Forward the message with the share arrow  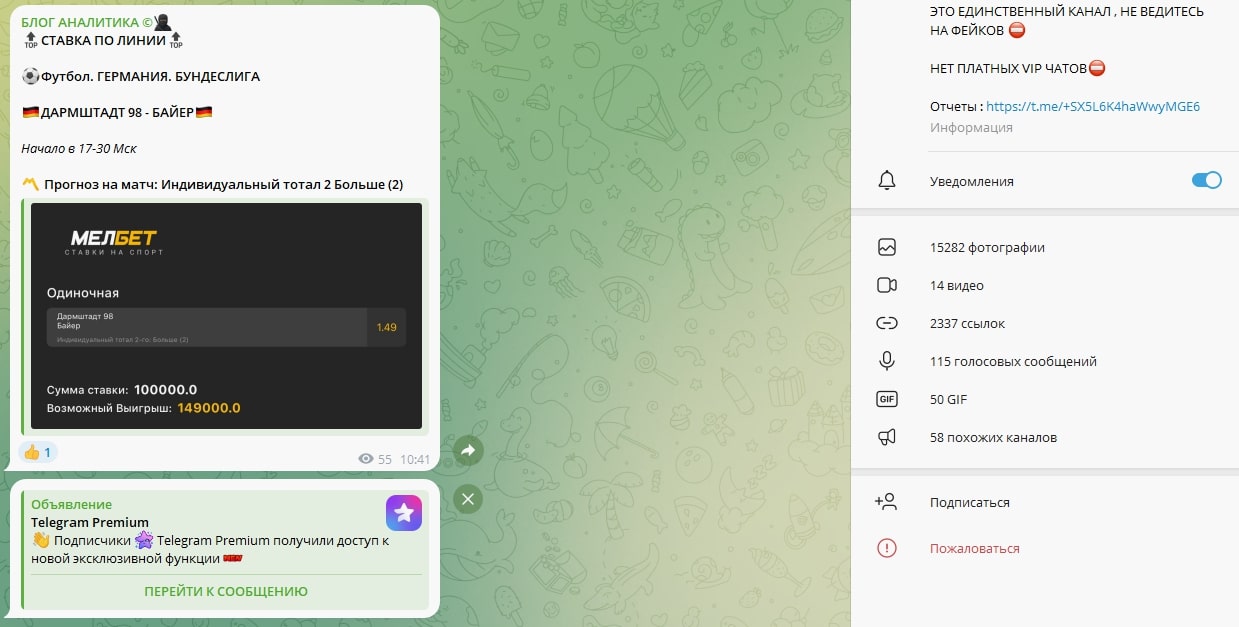tap(468, 451)
